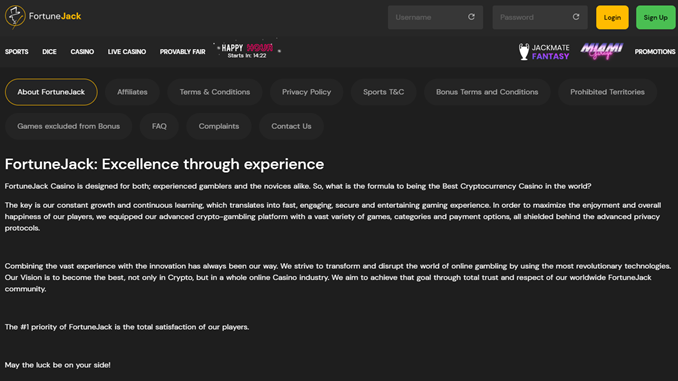Focus the Username input field
Image resolution: width=678 pixels, height=381 pixels.
tap(435, 17)
